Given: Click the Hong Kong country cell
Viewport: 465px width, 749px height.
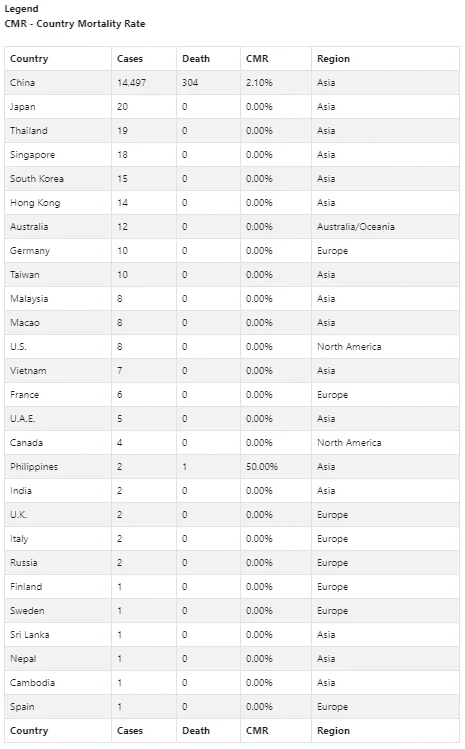Looking at the screenshot, I should 35,203.
